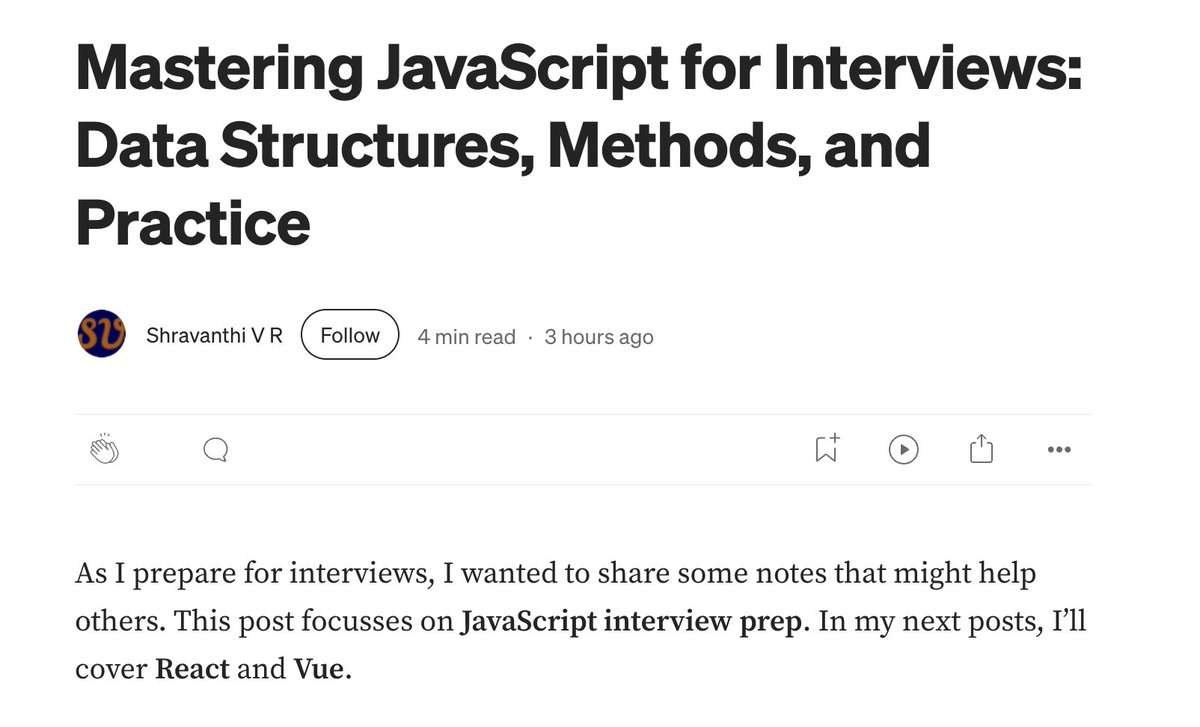This screenshot has height=727, width=1200.
Task: Follow the author Shravanthi V R
Action: pos(349,336)
